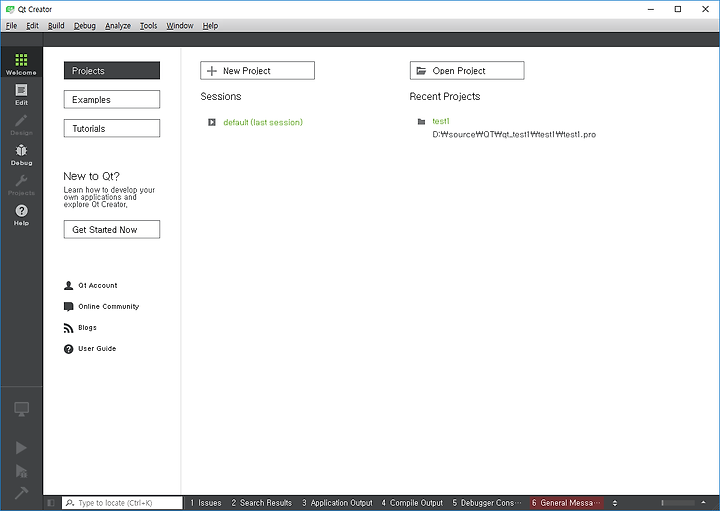This screenshot has width=720, height=511.
Task: Click the test1 folder icon
Action: [x=421, y=122]
